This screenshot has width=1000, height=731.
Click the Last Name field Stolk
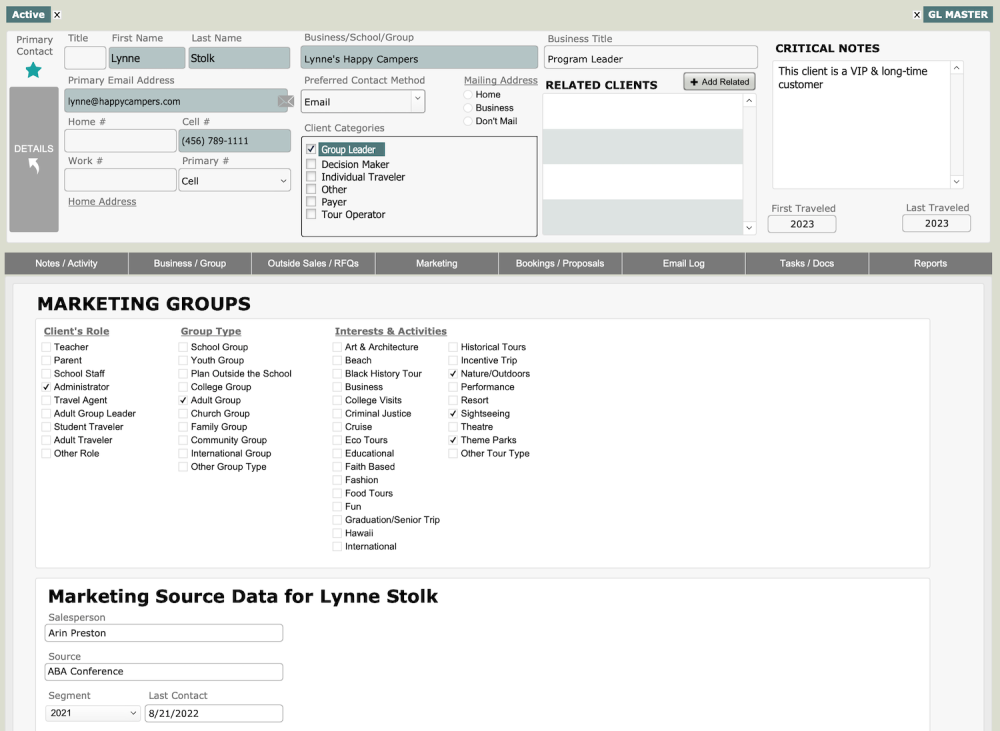coord(239,58)
